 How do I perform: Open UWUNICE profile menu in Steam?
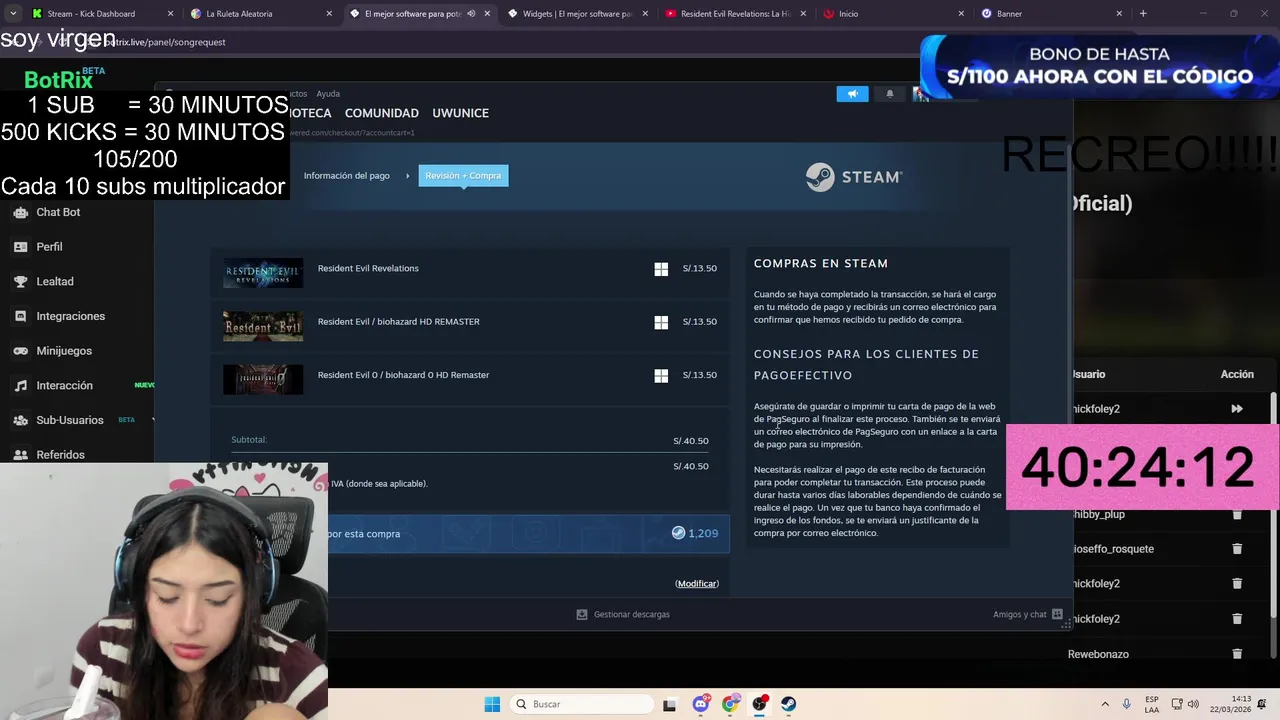pos(460,113)
